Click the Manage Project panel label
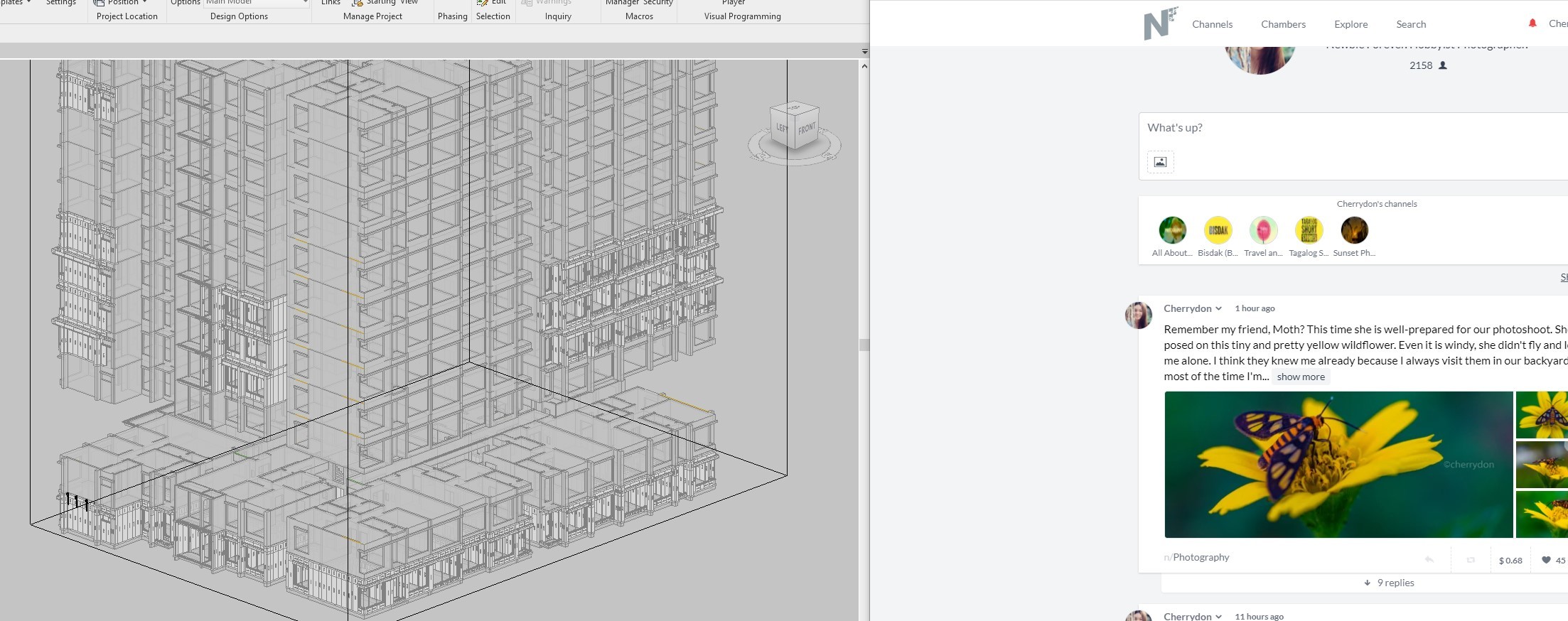This screenshot has width=1568, height=621. click(372, 16)
